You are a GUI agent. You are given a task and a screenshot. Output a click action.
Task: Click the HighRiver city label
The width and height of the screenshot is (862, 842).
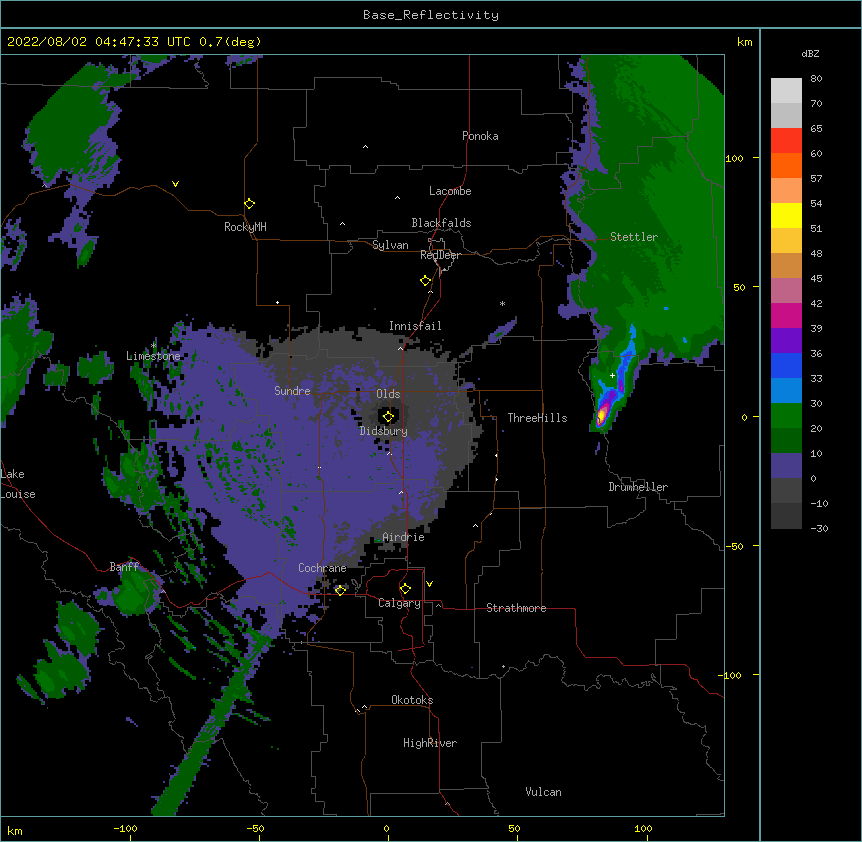430,743
